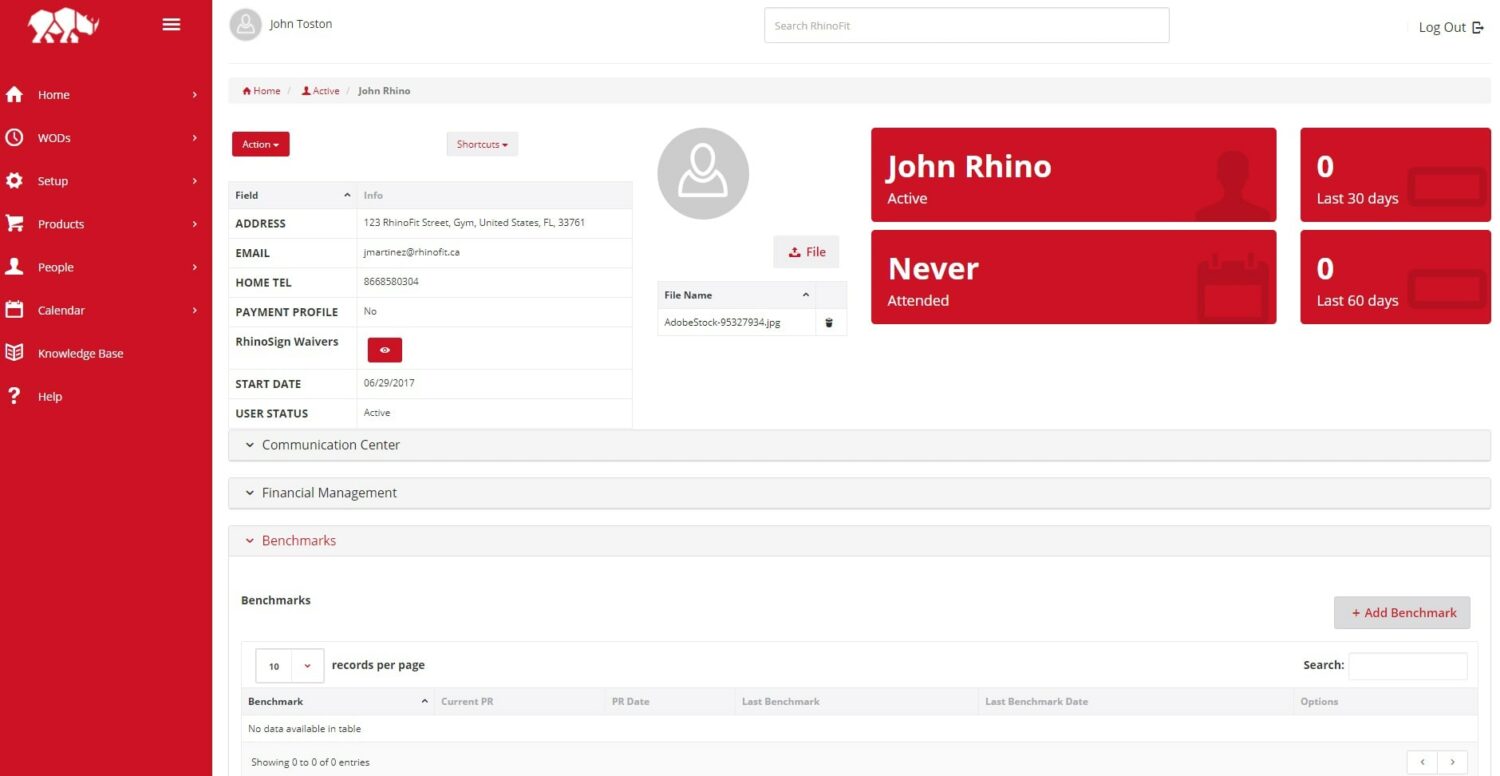
Task: Click the Help question mark icon
Action: (16, 396)
